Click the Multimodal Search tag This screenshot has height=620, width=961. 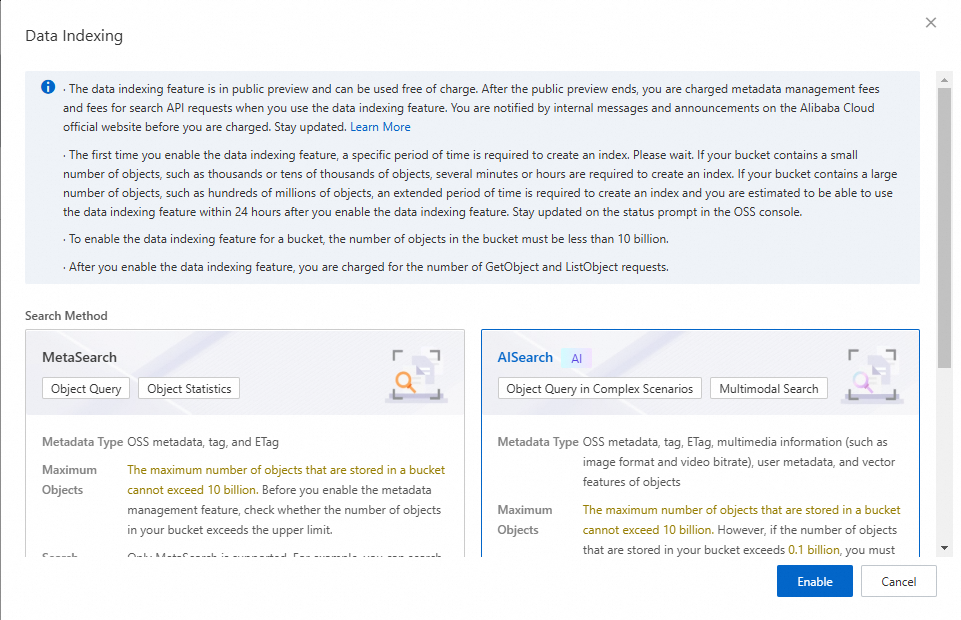(x=769, y=388)
